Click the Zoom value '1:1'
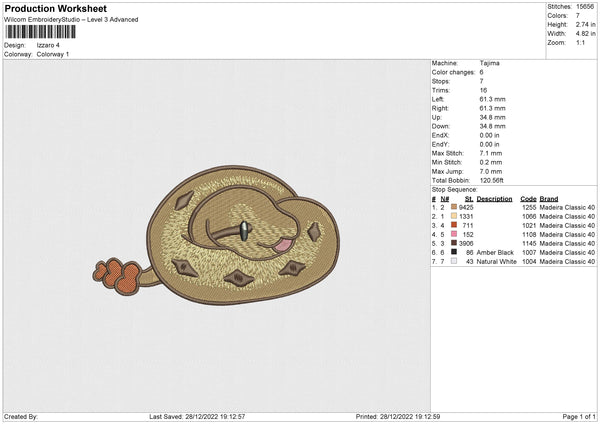This screenshot has height=424, width=600. (580, 42)
